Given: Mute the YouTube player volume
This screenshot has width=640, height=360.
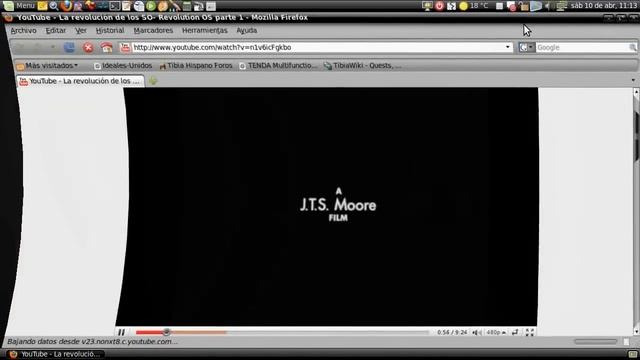Looking at the screenshot, I should [476, 333].
